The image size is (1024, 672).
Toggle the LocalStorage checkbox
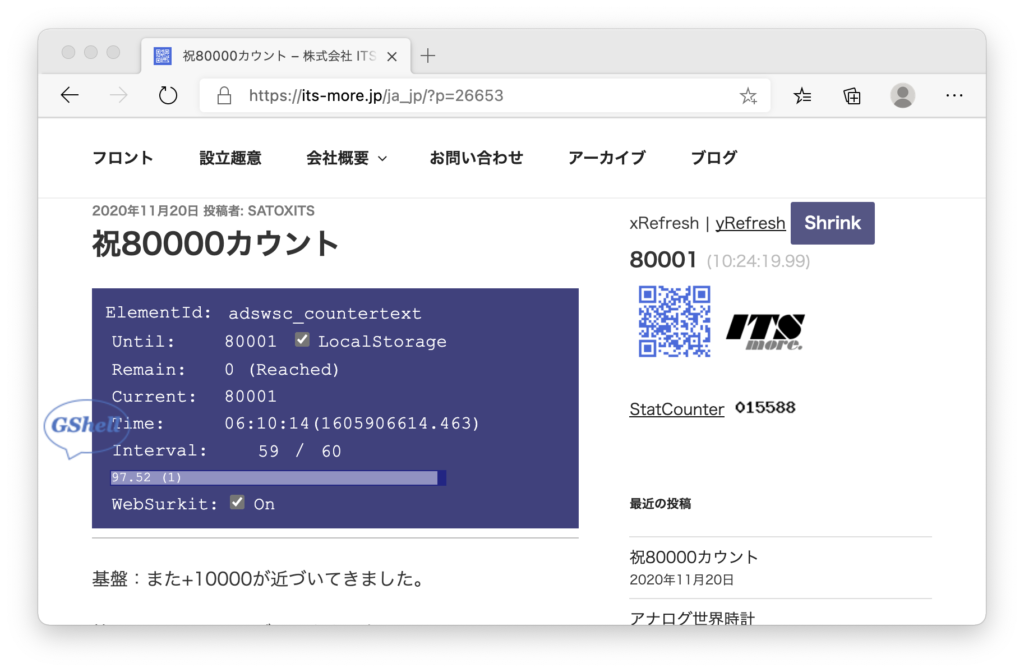(x=301, y=341)
